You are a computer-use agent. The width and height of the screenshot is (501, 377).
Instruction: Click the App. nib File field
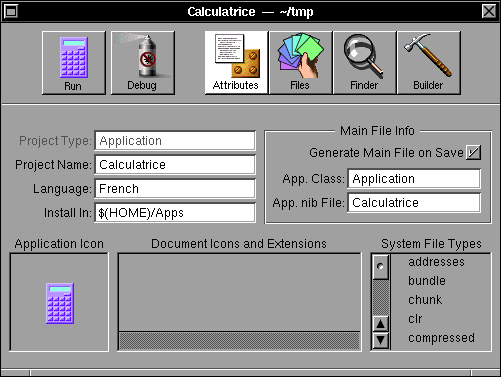pos(414,203)
